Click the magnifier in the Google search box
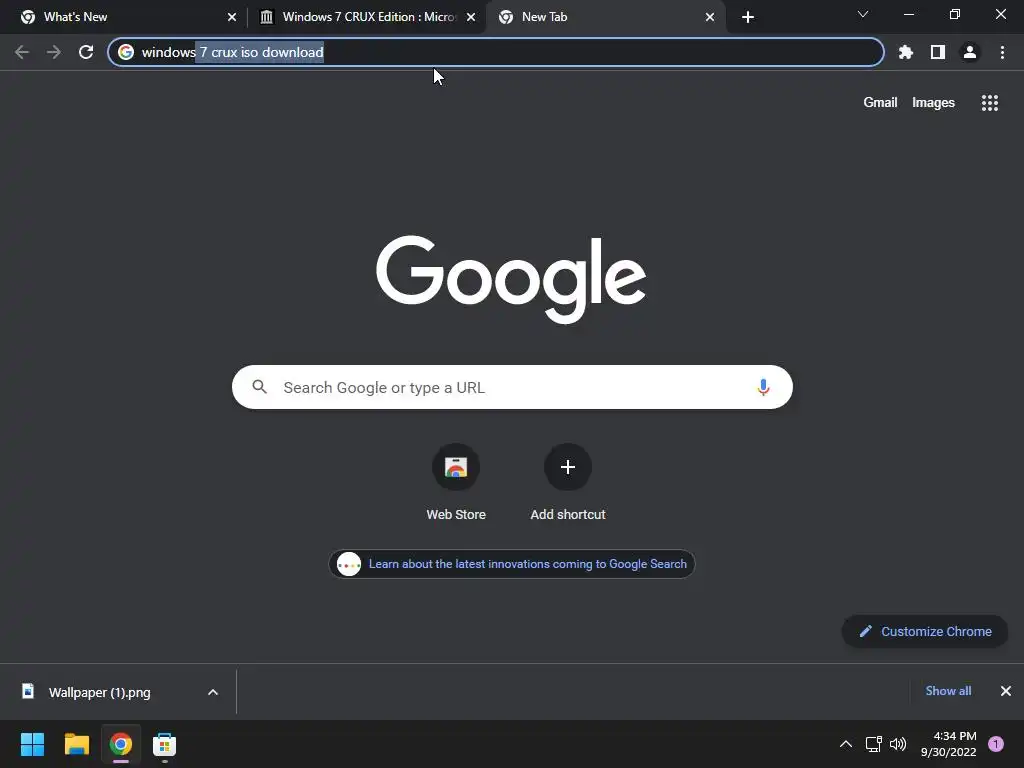The image size is (1024, 768). point(259,387)
